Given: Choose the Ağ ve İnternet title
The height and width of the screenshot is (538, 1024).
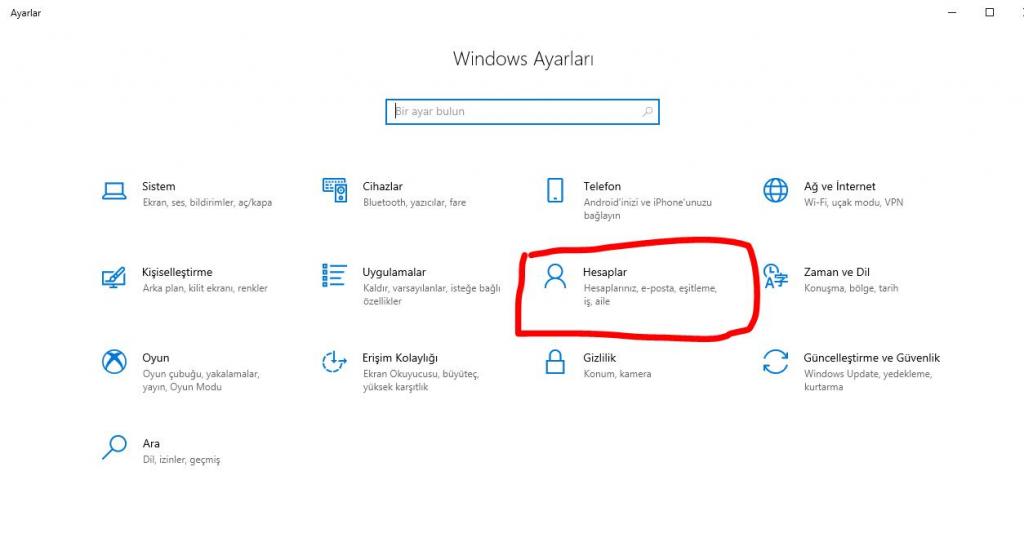Looking at the screenshot, I should point(840,186).
